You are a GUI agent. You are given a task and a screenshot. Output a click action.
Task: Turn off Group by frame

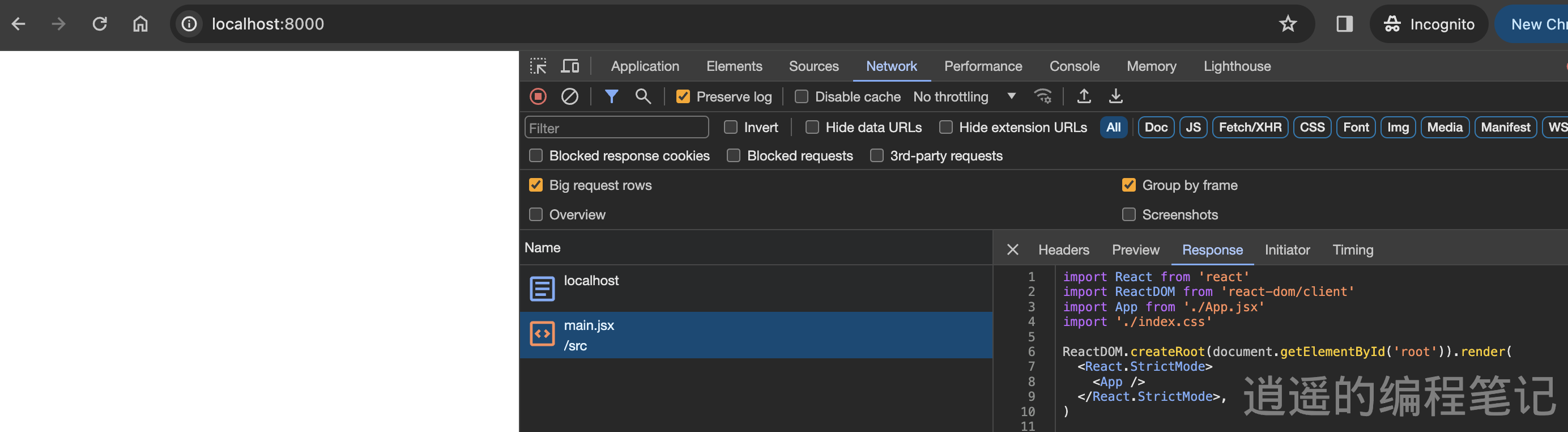[1128, 185]
